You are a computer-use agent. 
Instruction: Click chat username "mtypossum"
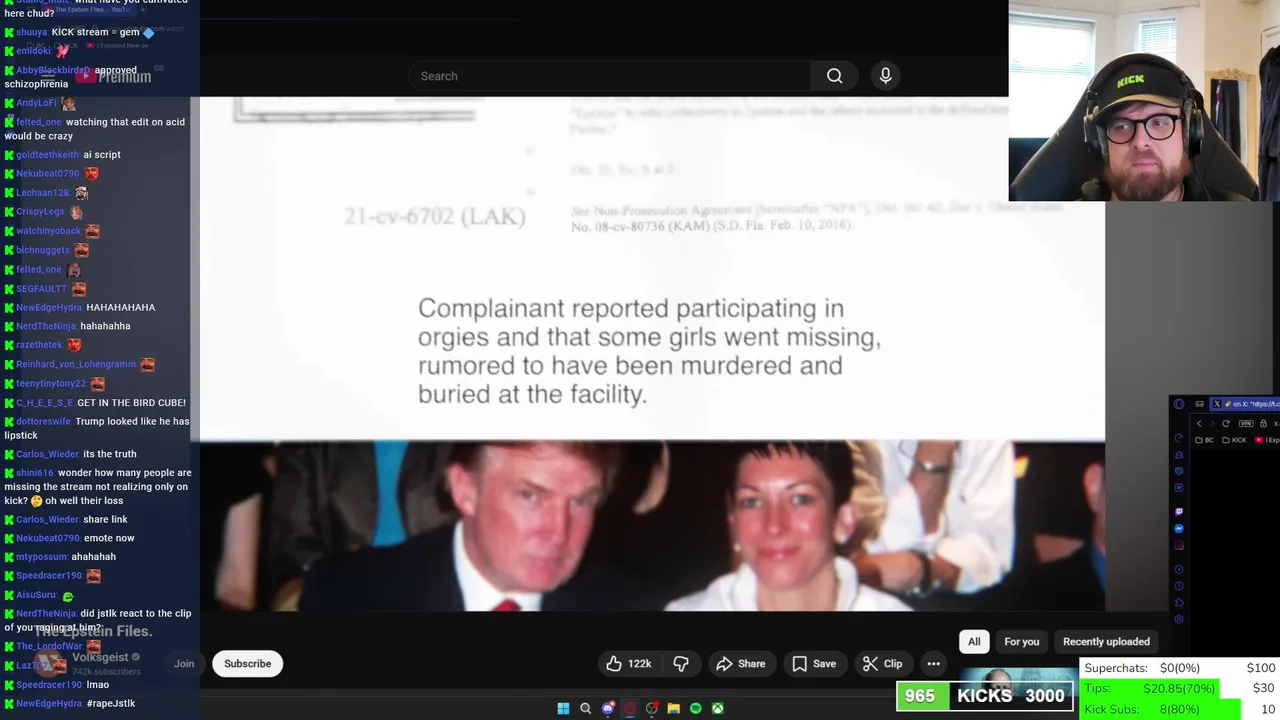tap(42, 557)
